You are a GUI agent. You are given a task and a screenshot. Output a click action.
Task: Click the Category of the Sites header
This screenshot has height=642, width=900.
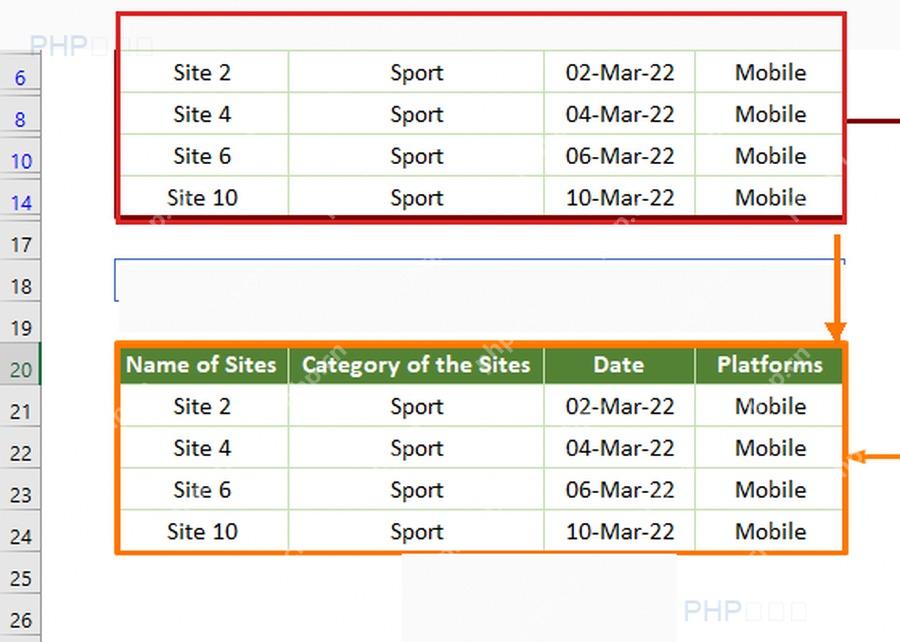tap(416, 365)
